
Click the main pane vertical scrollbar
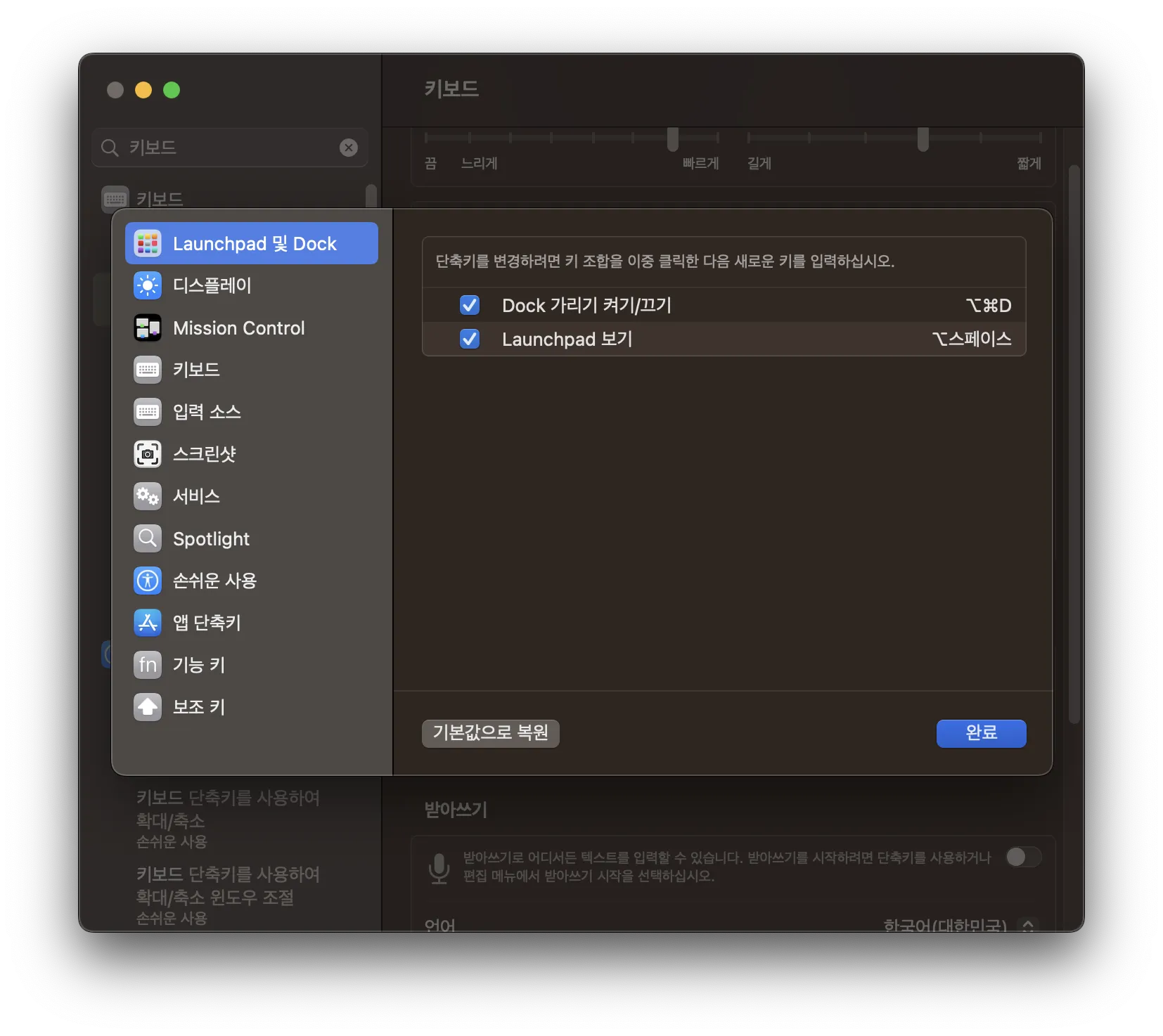[1074, 444]
